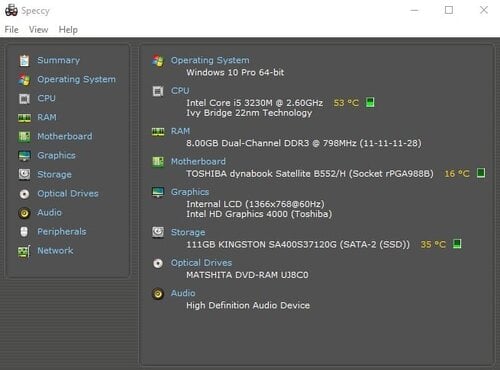Open the Help menu
The width and height of the screenshot is (500, 370).
click(x=68, y=30)
